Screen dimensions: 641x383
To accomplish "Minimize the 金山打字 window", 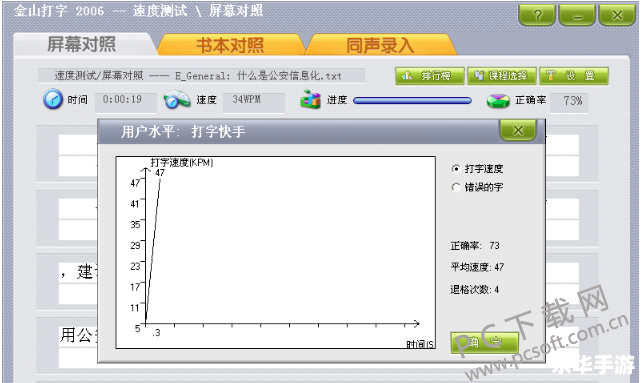I will point(577,16).
